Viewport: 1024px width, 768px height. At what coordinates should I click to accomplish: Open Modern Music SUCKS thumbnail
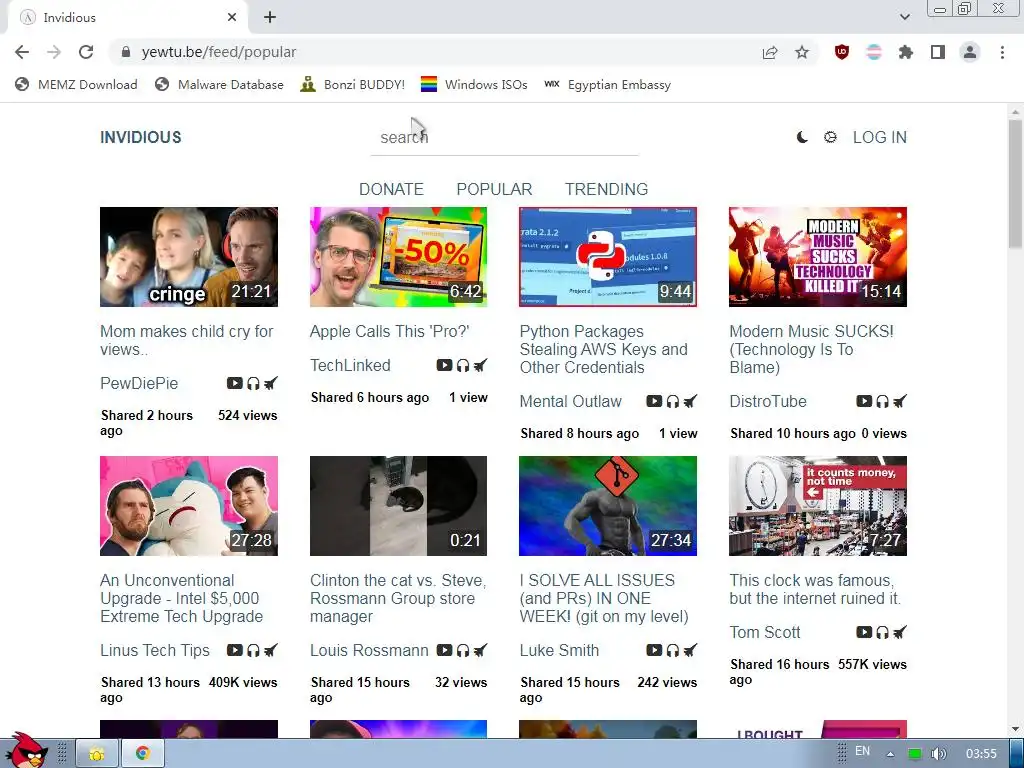coord(818,257)
